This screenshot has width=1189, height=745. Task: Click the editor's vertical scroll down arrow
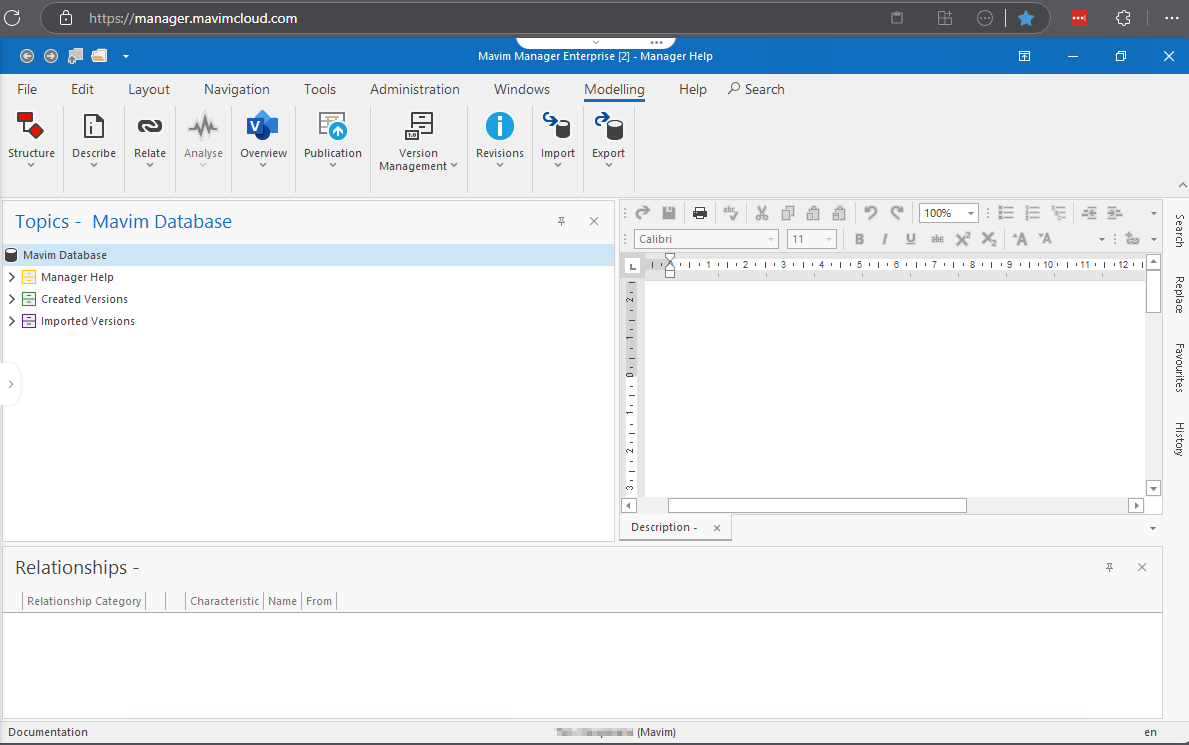click(1153, 489)
